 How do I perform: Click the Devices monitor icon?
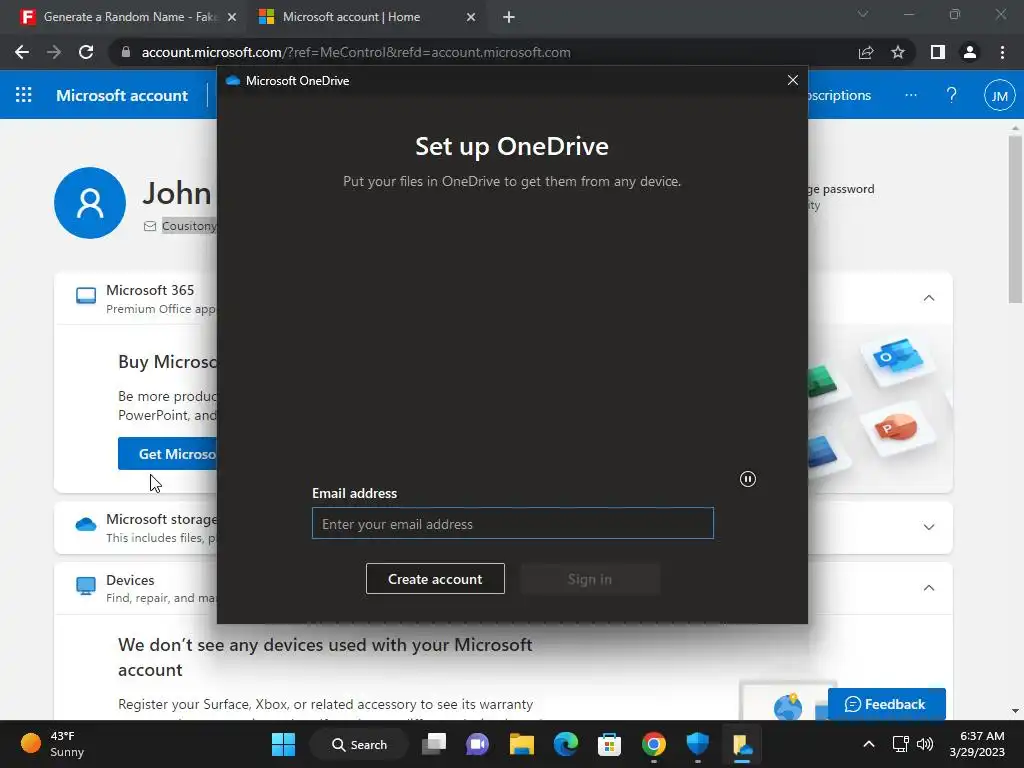86,585
